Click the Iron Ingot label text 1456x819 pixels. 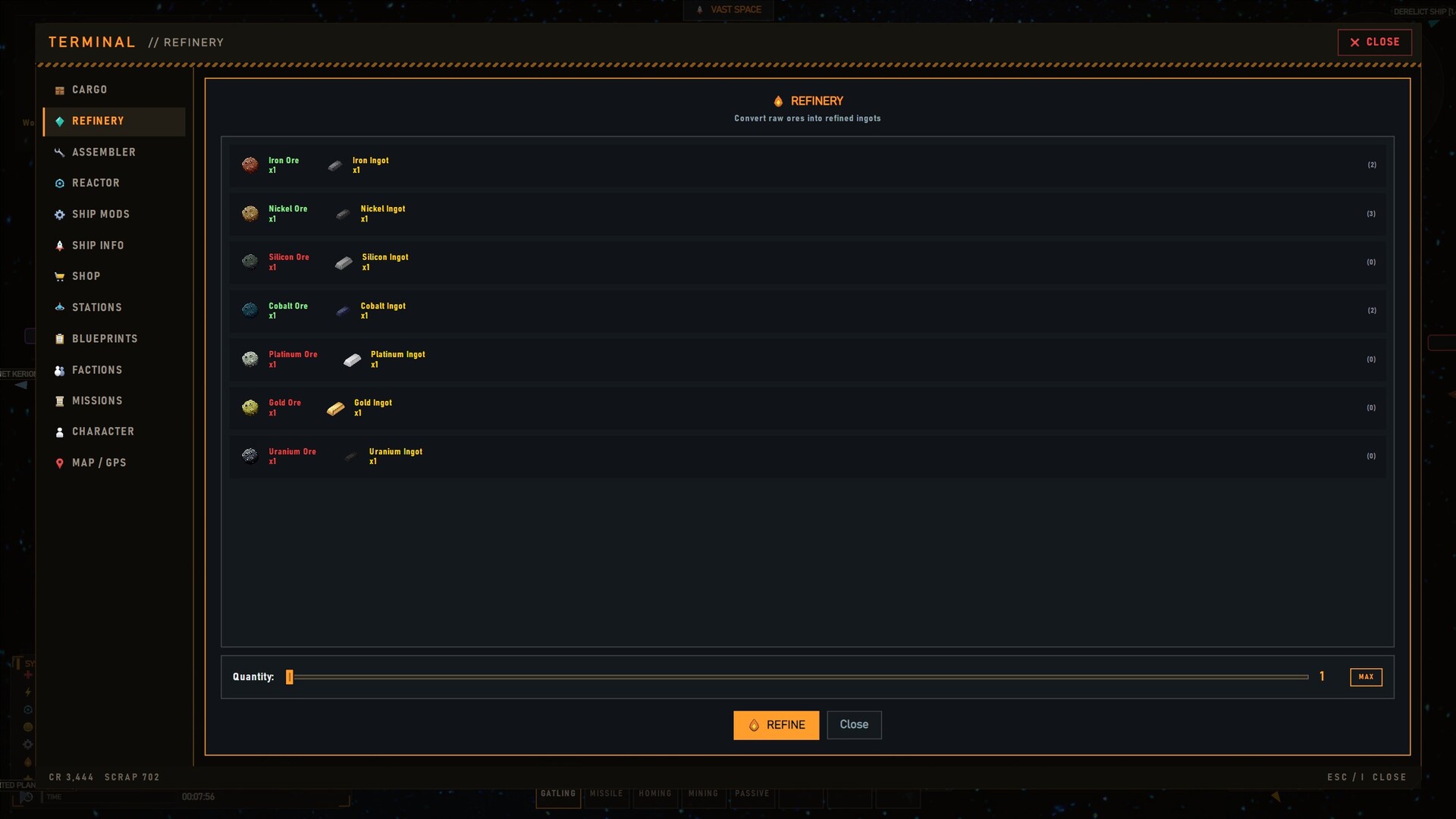click(x=370, y=161)
